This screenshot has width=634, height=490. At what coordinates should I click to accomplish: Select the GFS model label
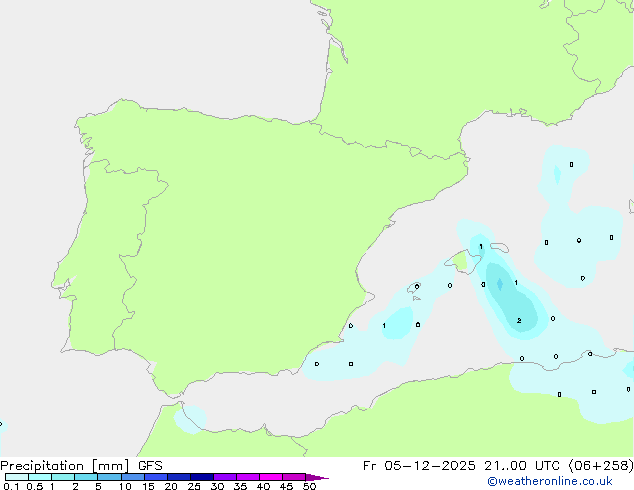point(150,466)
